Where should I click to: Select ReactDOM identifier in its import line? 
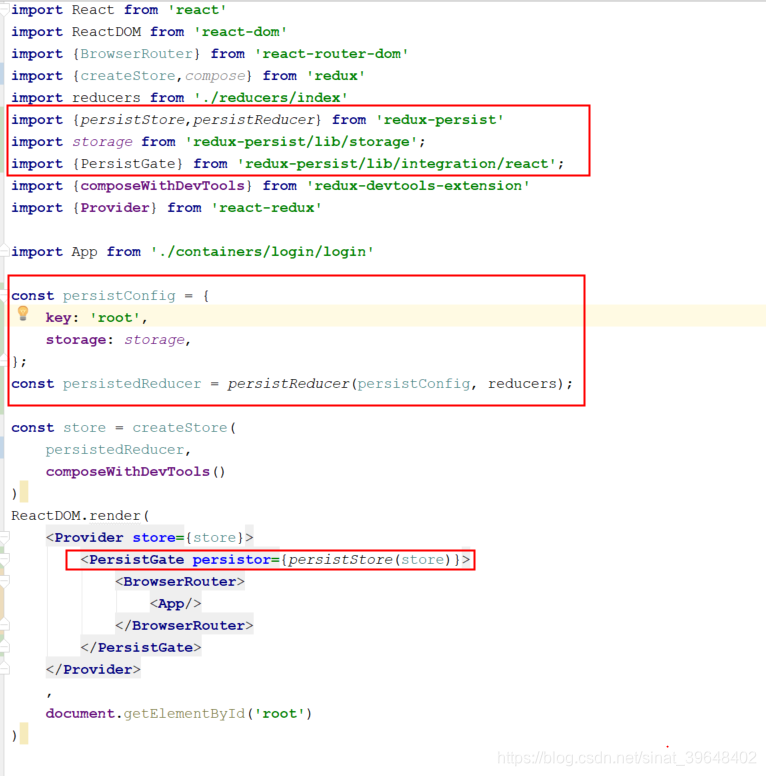(106, 32)
